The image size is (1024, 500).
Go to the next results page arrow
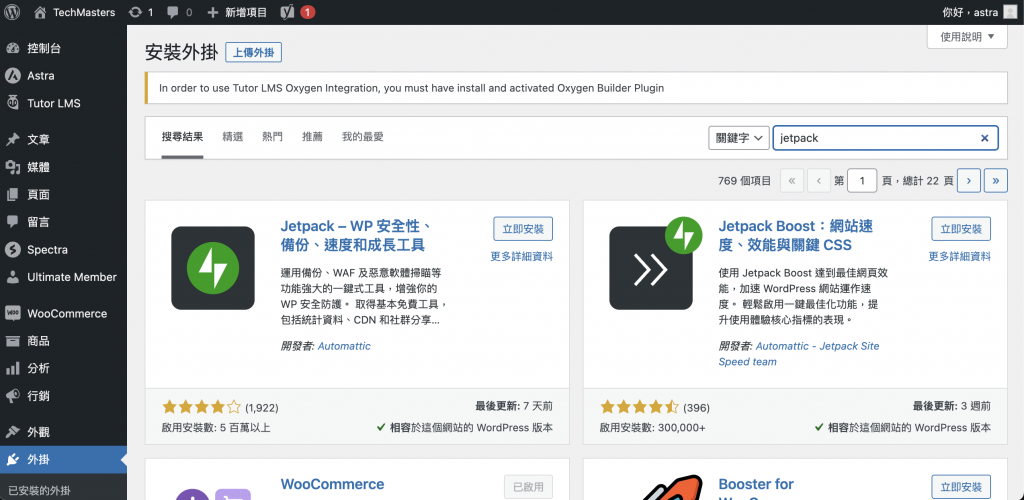tap(968, 181)
